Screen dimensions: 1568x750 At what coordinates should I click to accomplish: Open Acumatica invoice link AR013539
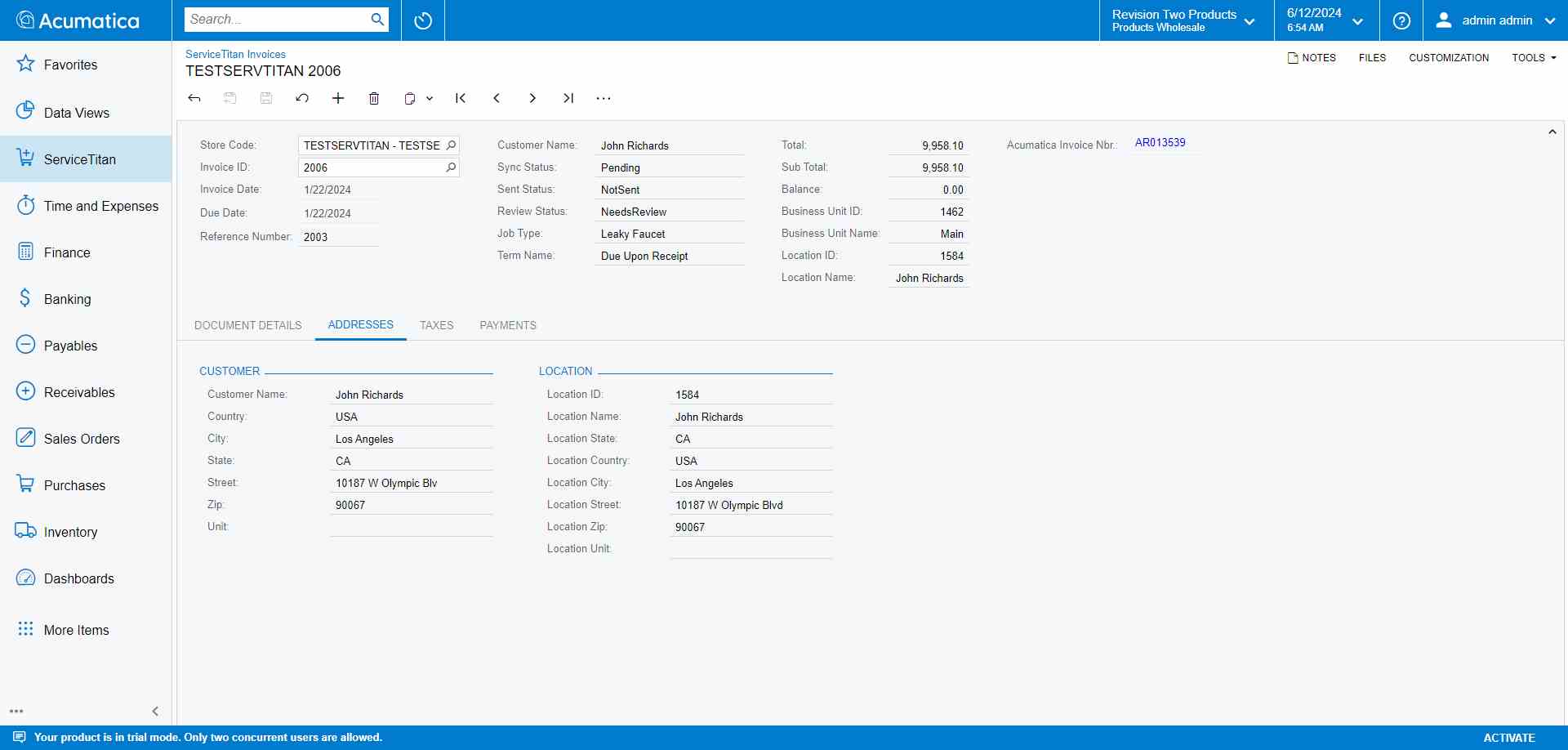tap(1160, 142)
